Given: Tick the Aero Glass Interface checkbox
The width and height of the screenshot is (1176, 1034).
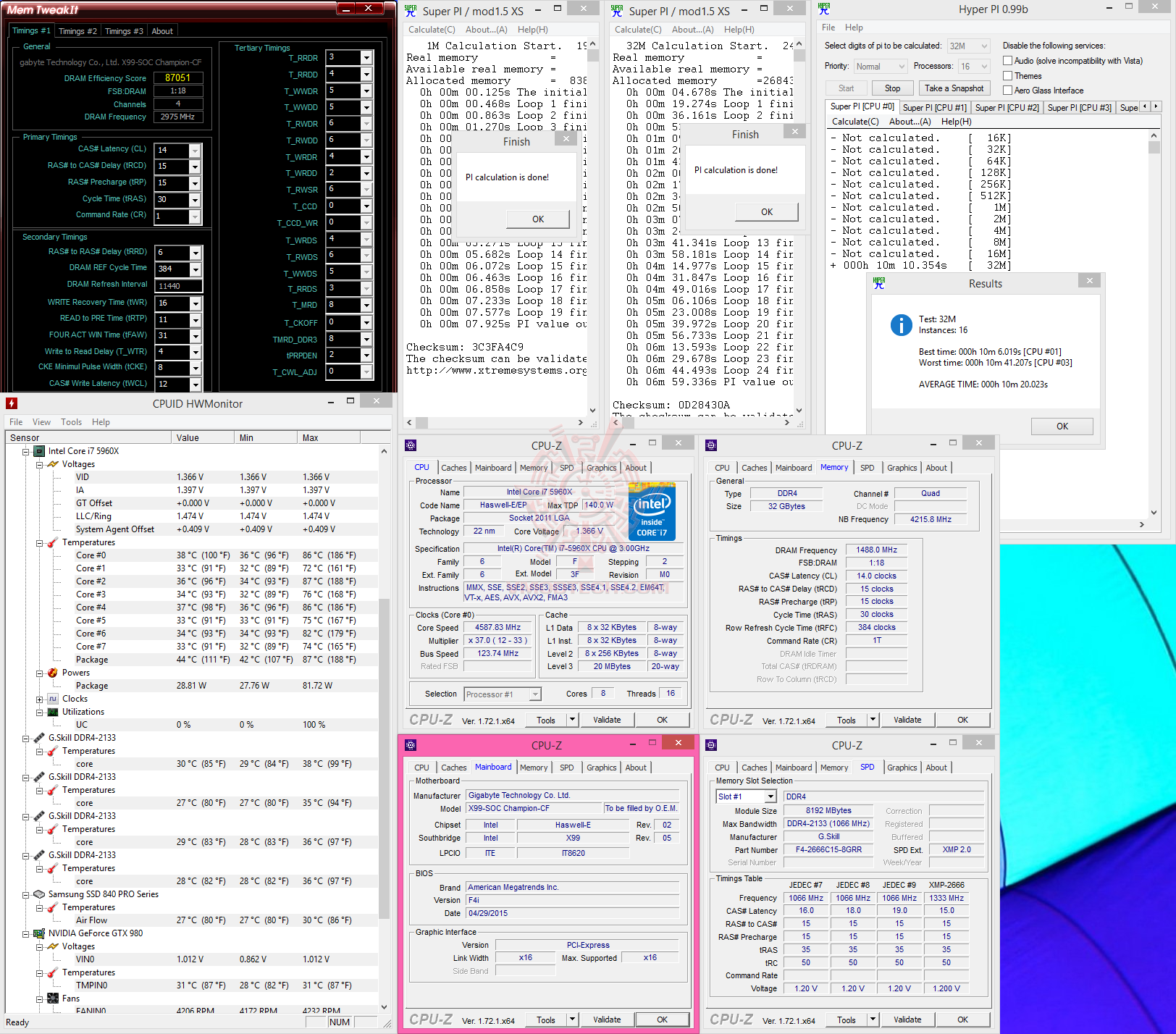Looking at the screenshot, I should click(x=1007, y=91).
